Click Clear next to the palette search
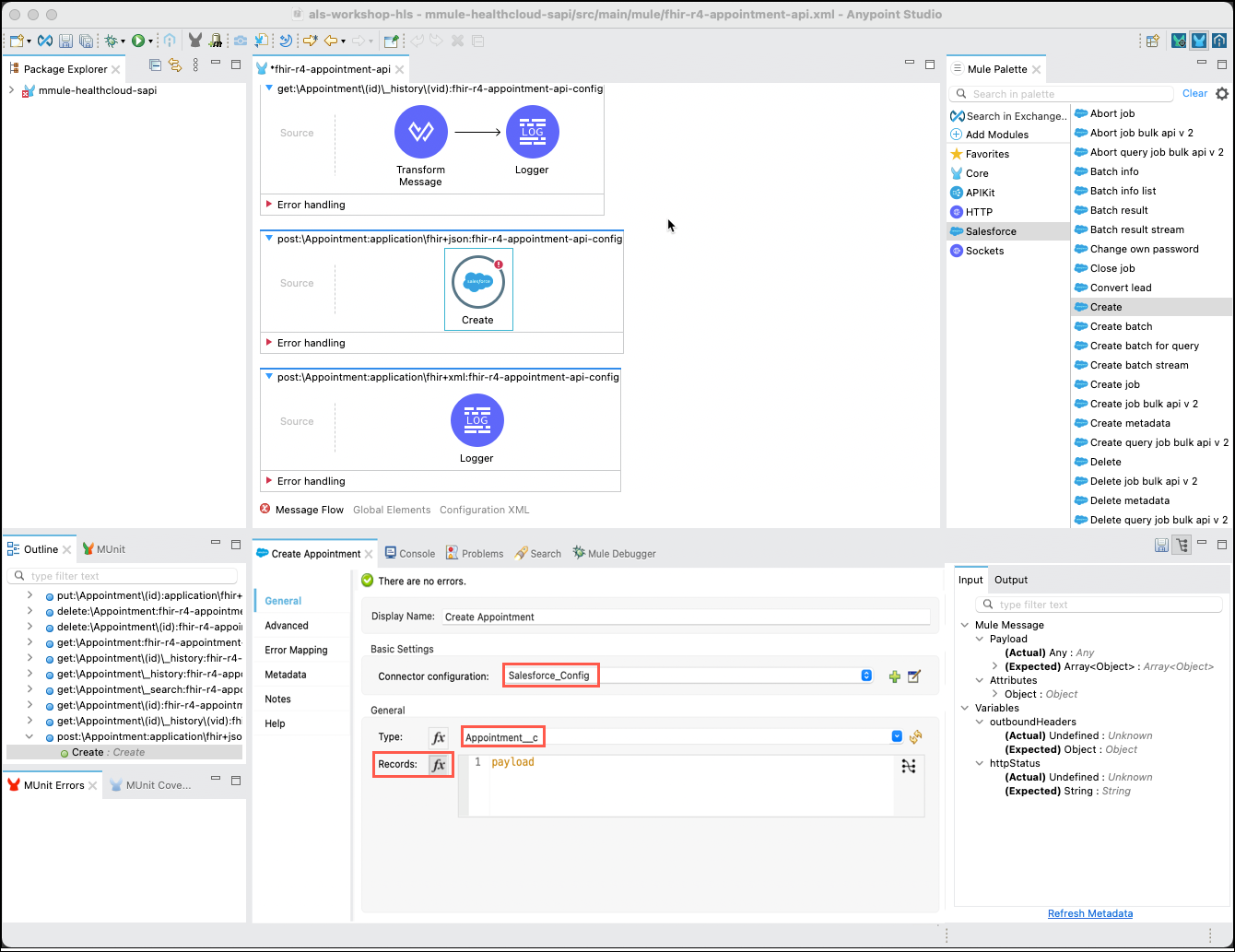 1194,93
